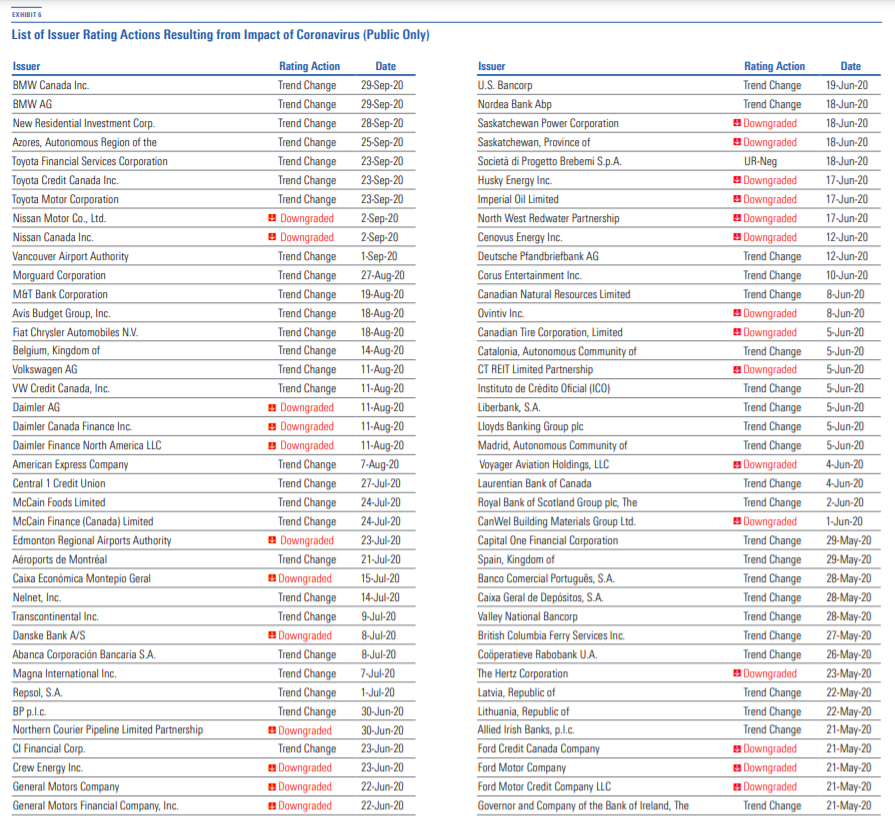
Task: Click the title 'List of Issuer Rating Actions'
Action: [220, 35]
